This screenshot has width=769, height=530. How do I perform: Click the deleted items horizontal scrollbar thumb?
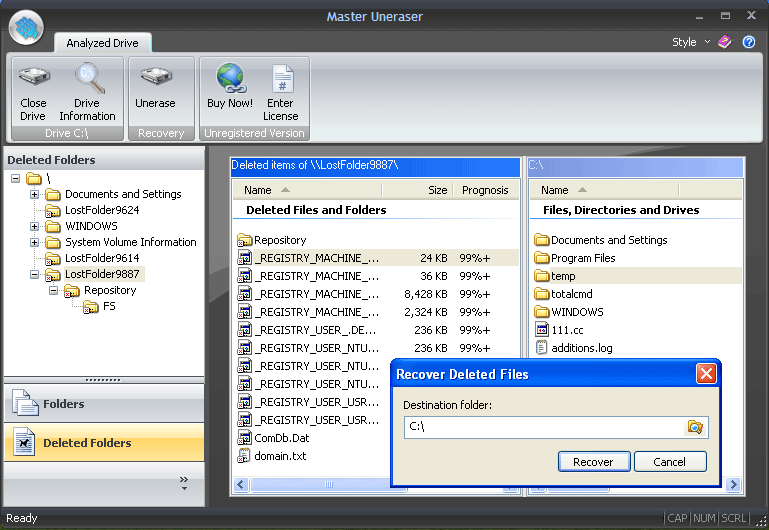click(x=328, y=485)
